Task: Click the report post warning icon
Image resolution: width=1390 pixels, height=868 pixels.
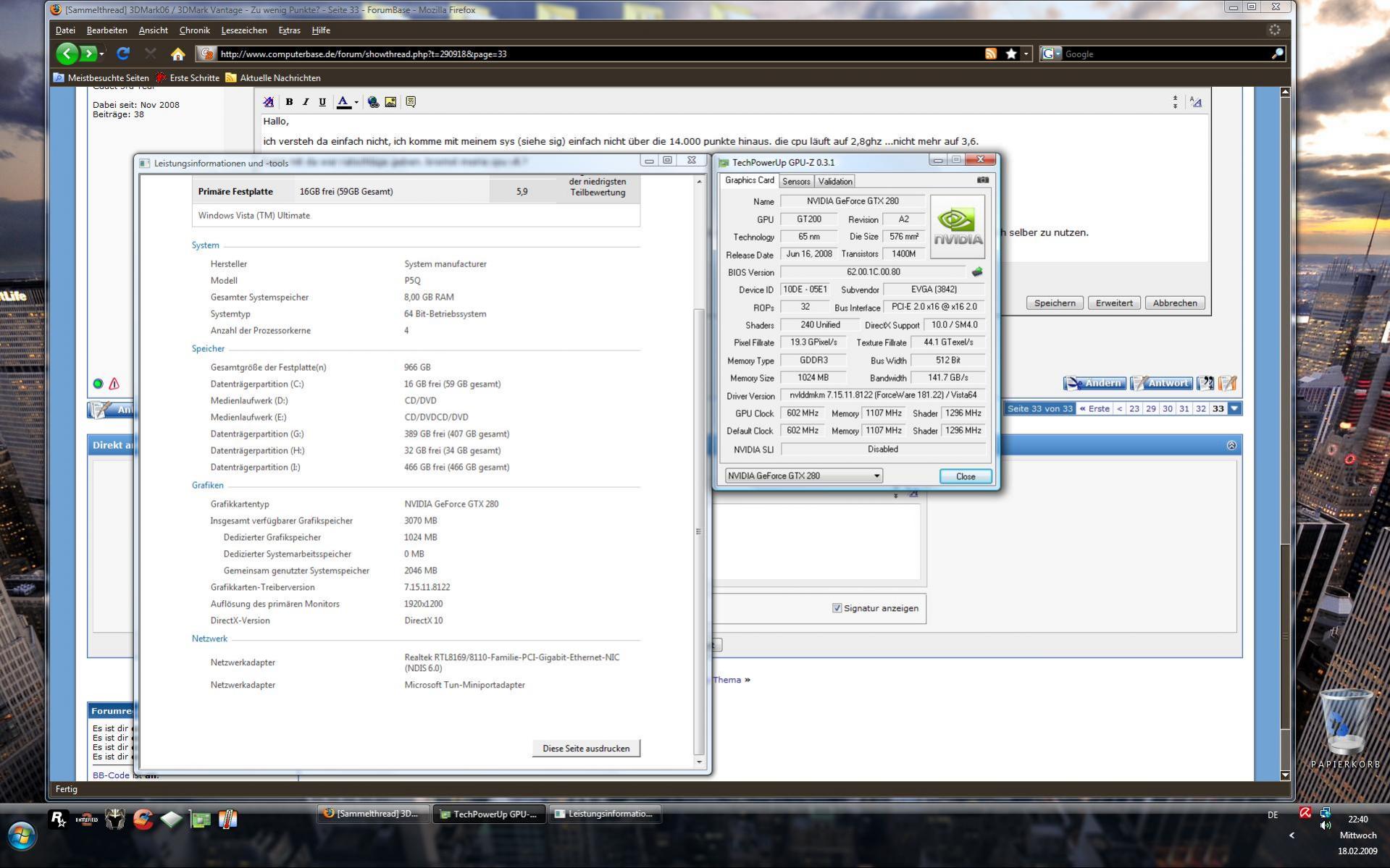Action: (114, 384)
